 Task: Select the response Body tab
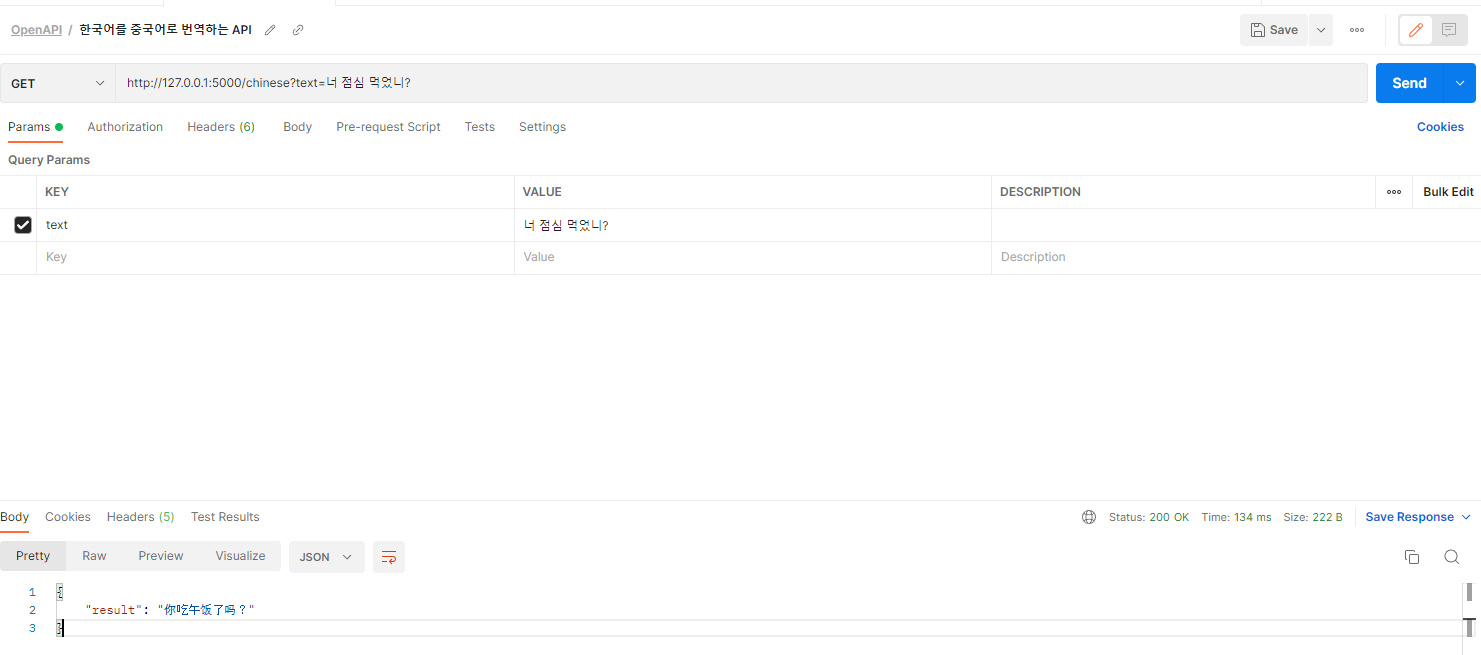(14, 517)
